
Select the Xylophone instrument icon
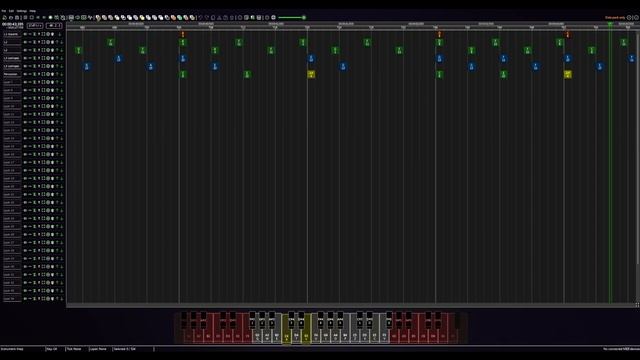point(155,18)
